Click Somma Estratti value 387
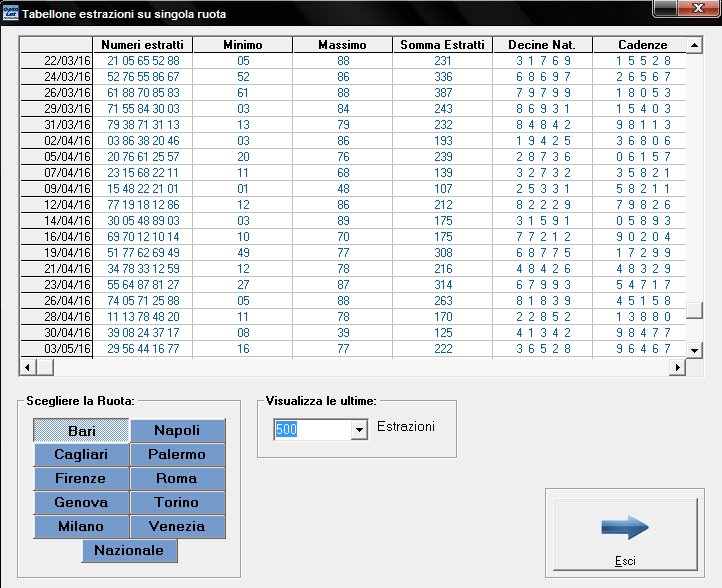The width and height of the screenshot is (722, 588). (443, 93)
